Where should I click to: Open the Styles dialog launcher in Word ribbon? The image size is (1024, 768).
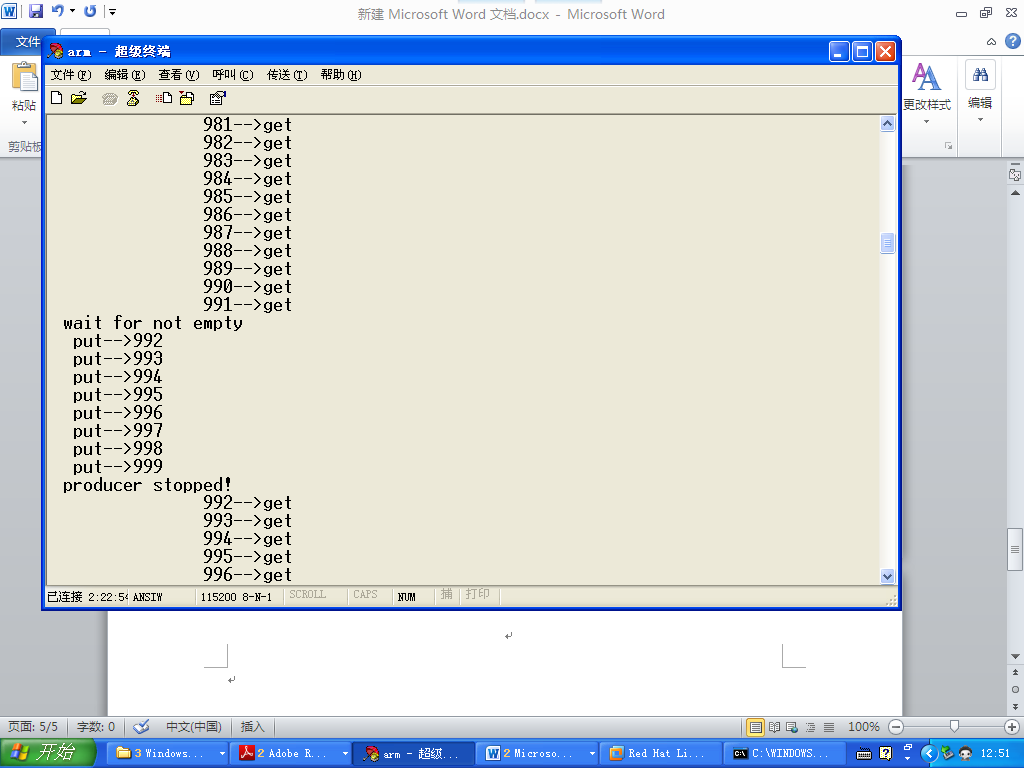948,146
